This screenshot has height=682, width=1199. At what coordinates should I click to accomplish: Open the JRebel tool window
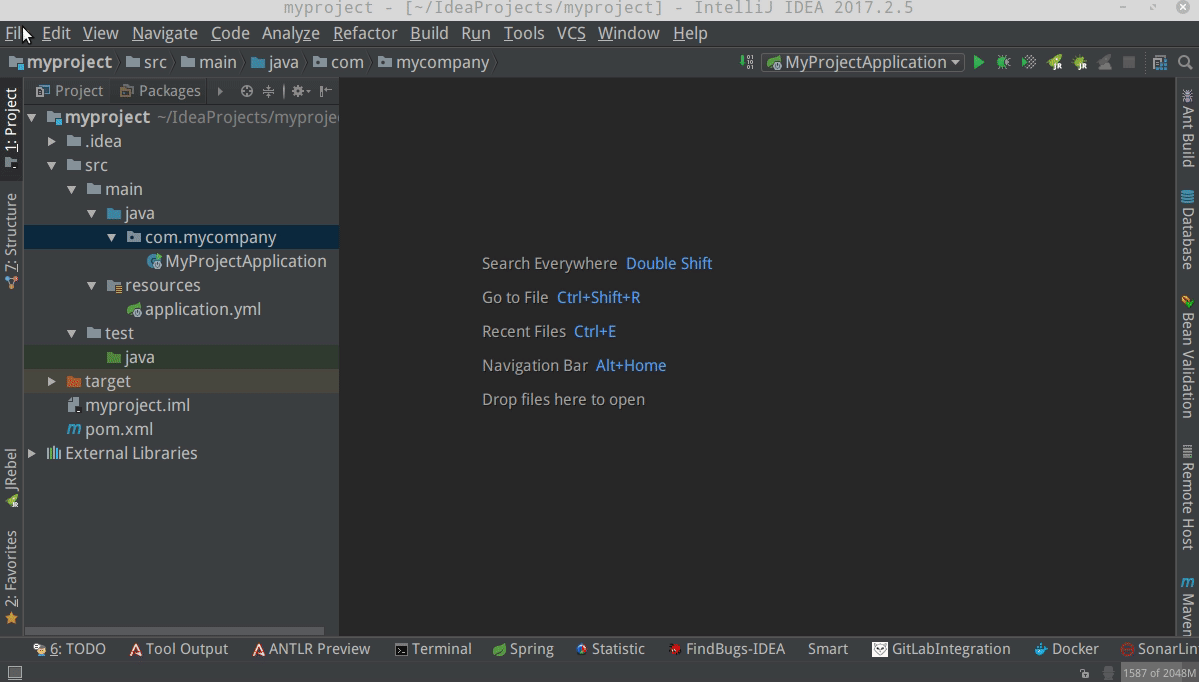[11, 478]
